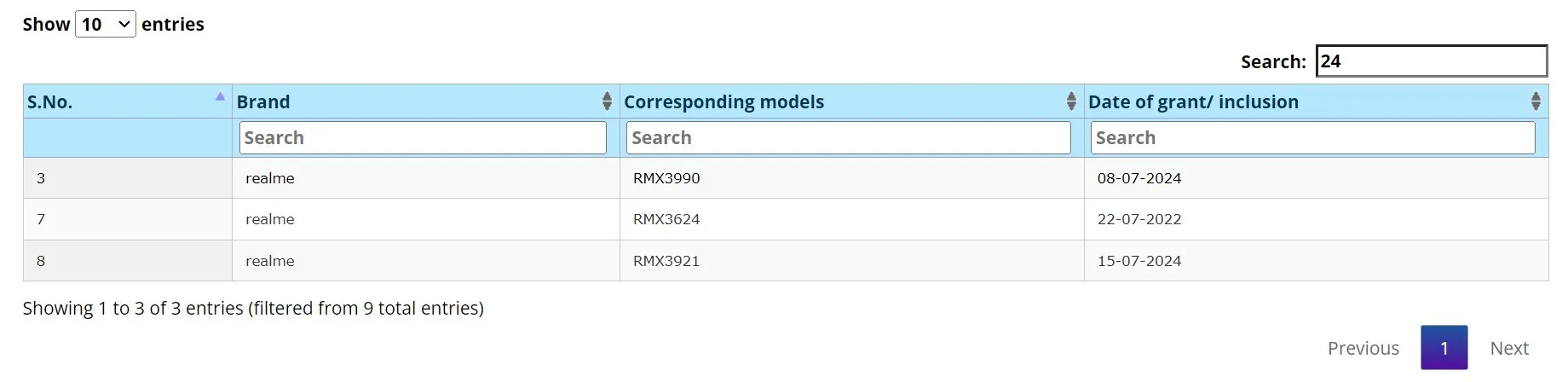The height and width of the screenshot is (382, 1568).
Task: Click the Brand column header text
Action: (263, 101)
